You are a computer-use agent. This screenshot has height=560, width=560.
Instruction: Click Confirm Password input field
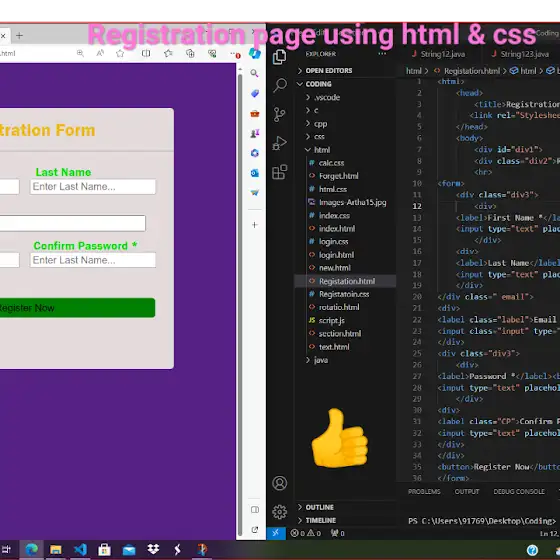point(93,260)
